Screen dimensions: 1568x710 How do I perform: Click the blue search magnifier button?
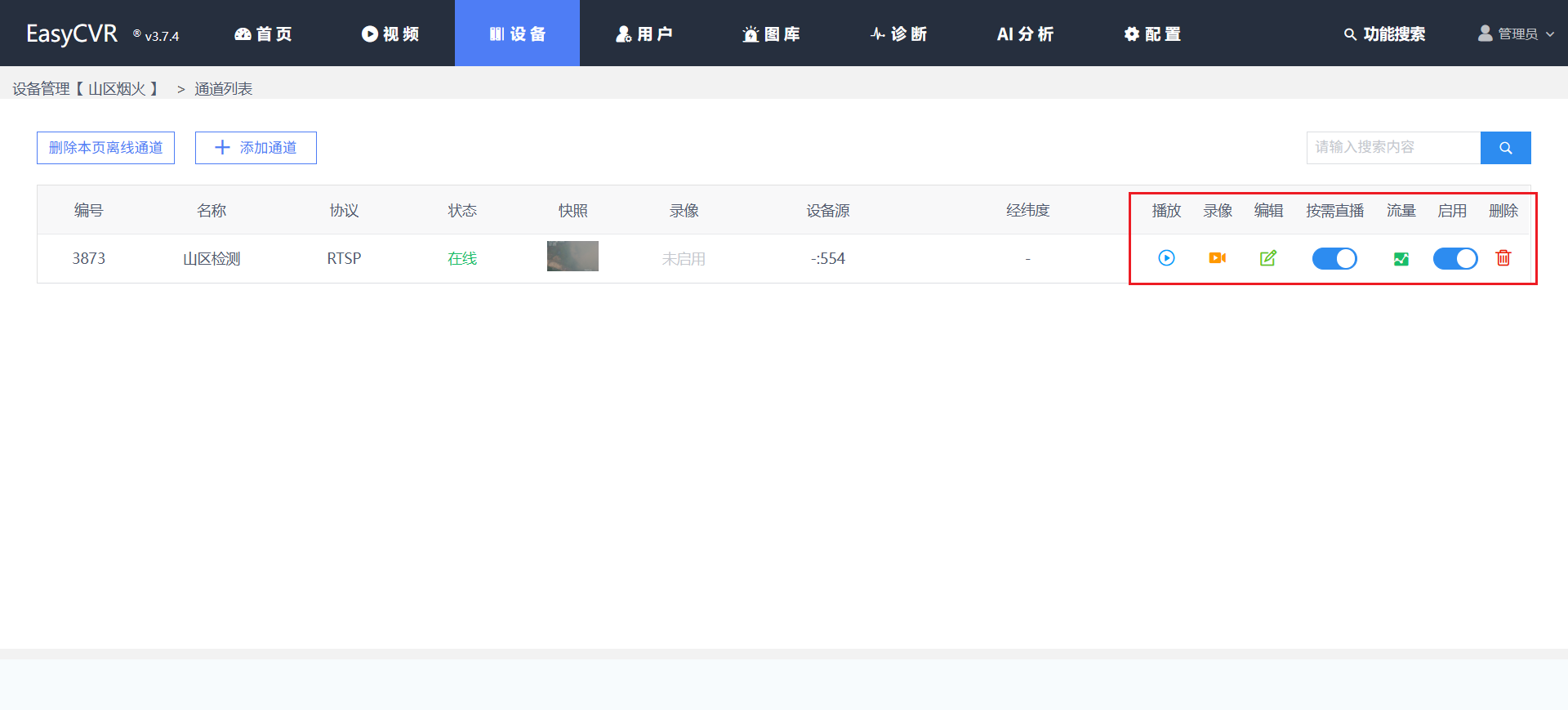point(1505,148)
